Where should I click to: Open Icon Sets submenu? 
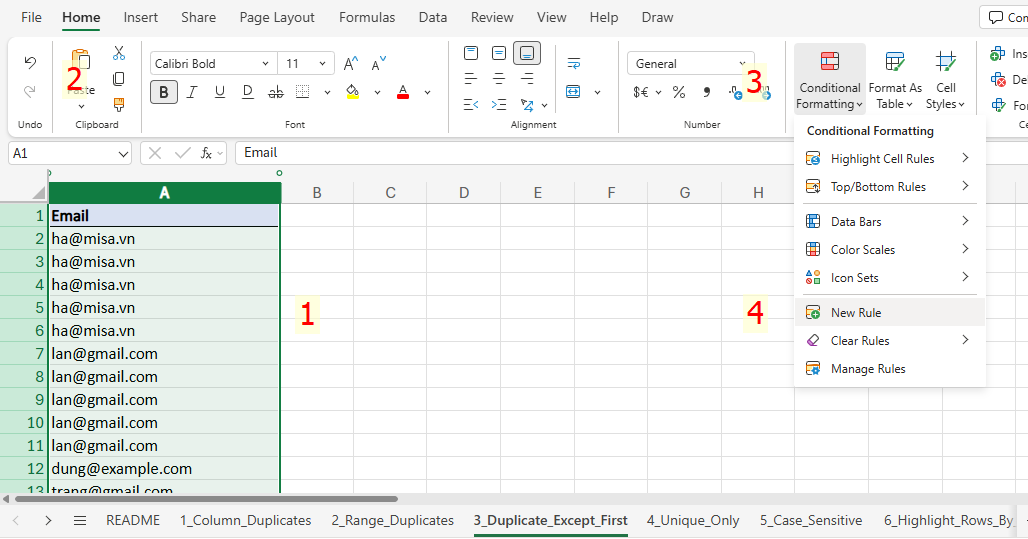coord(889,278)
